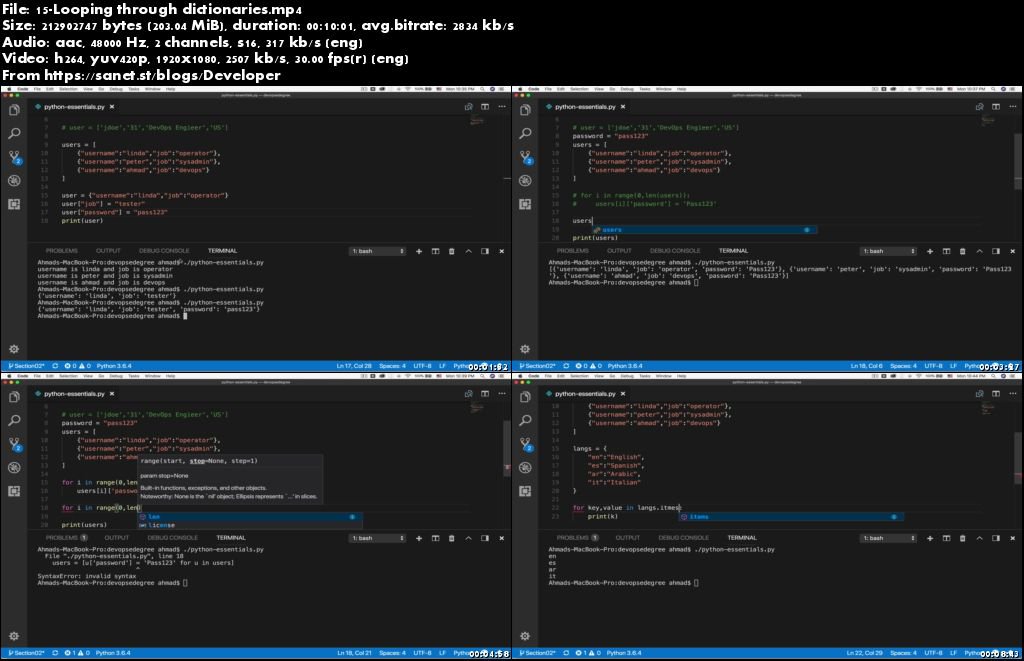Image resolution: width=1024 pixels, height=661 pixels.
Task: Open Source Control in the 01:52 frame
Action: coord(14,157)
